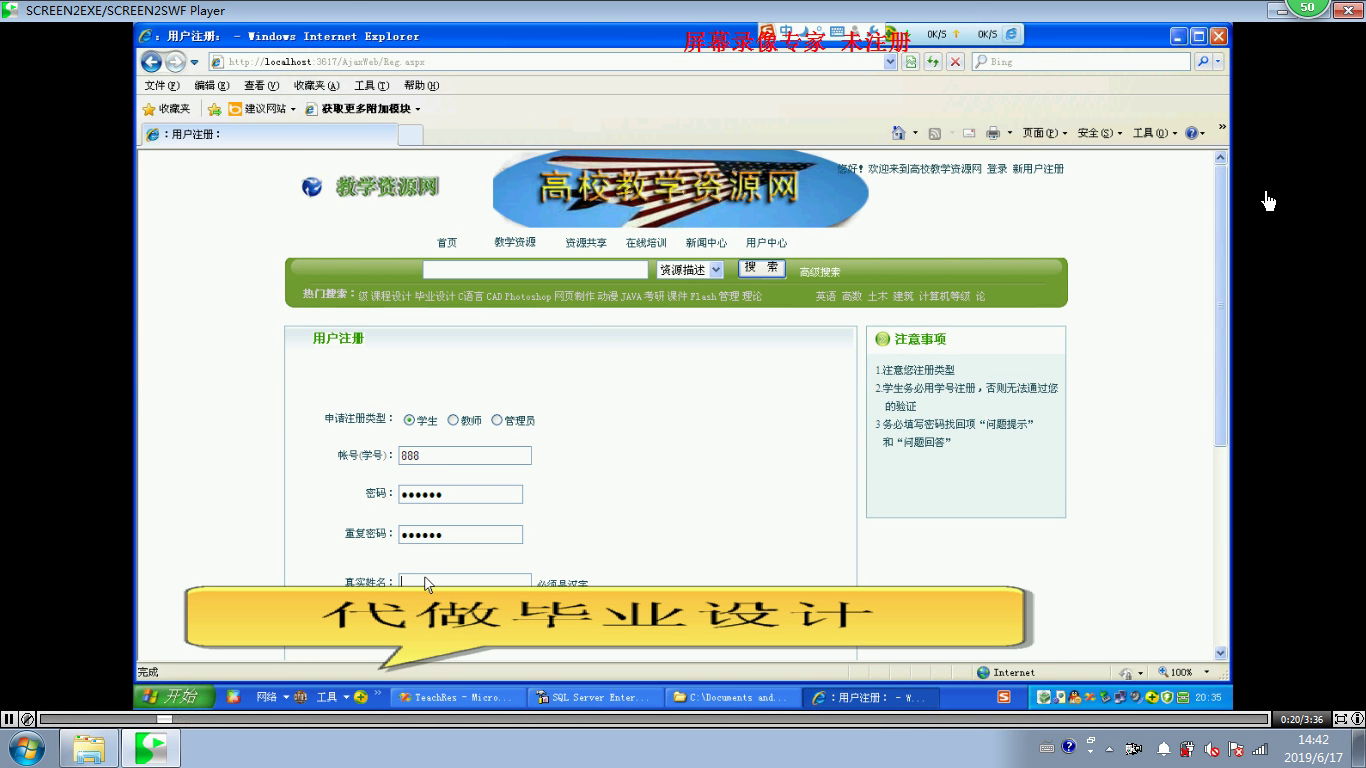This screenshot has height=768, width=1366.
Task: Open the 资源共享 navigation link
Action: (x=586, y=243)
